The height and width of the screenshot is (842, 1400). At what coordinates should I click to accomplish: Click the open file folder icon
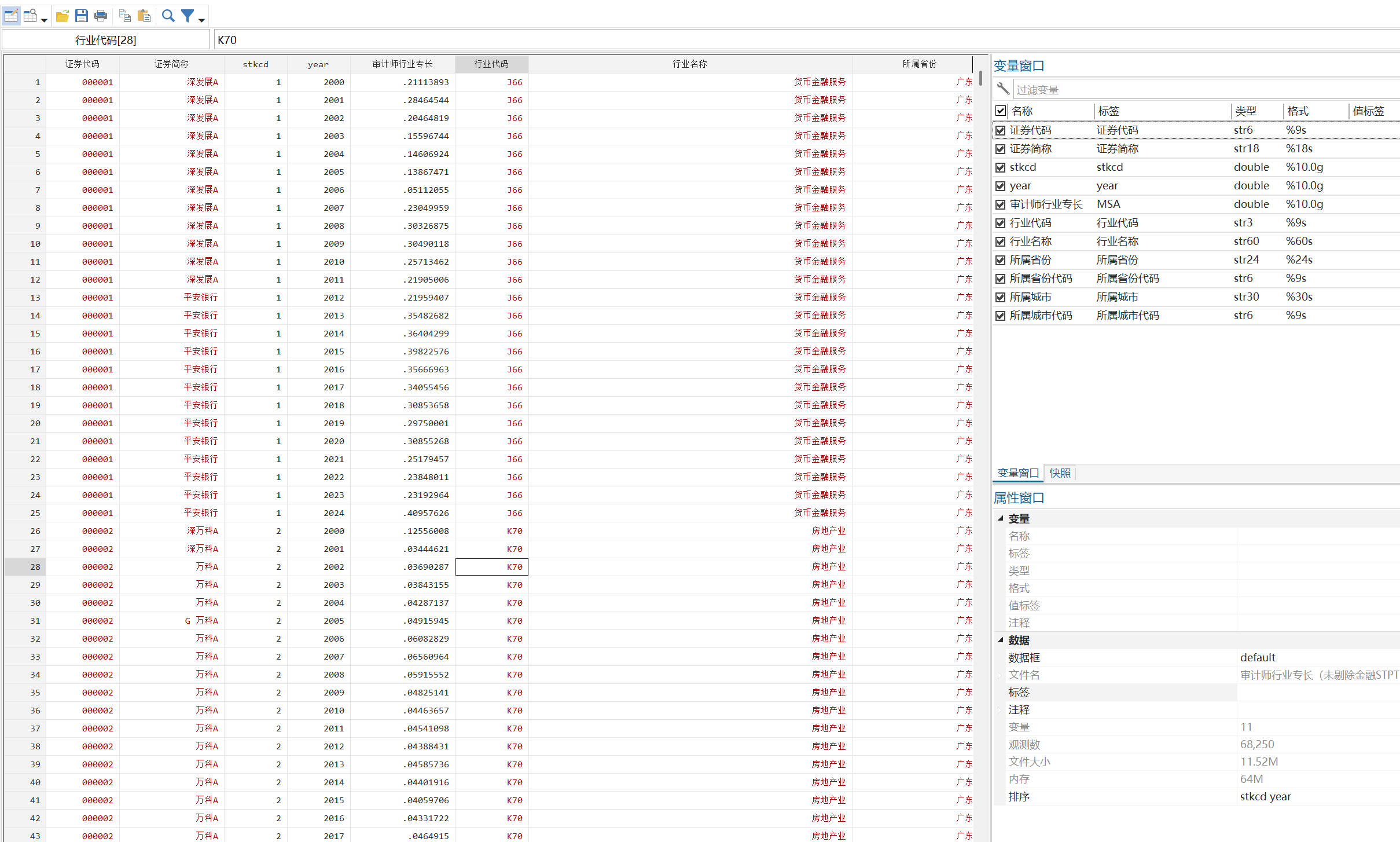[62, 16]
